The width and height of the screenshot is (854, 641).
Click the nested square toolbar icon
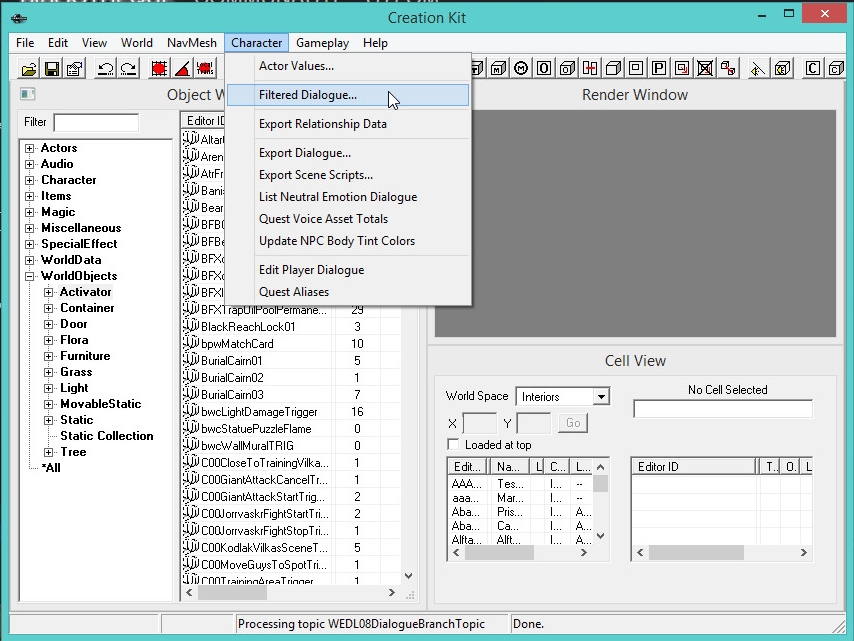coord(636,69)
